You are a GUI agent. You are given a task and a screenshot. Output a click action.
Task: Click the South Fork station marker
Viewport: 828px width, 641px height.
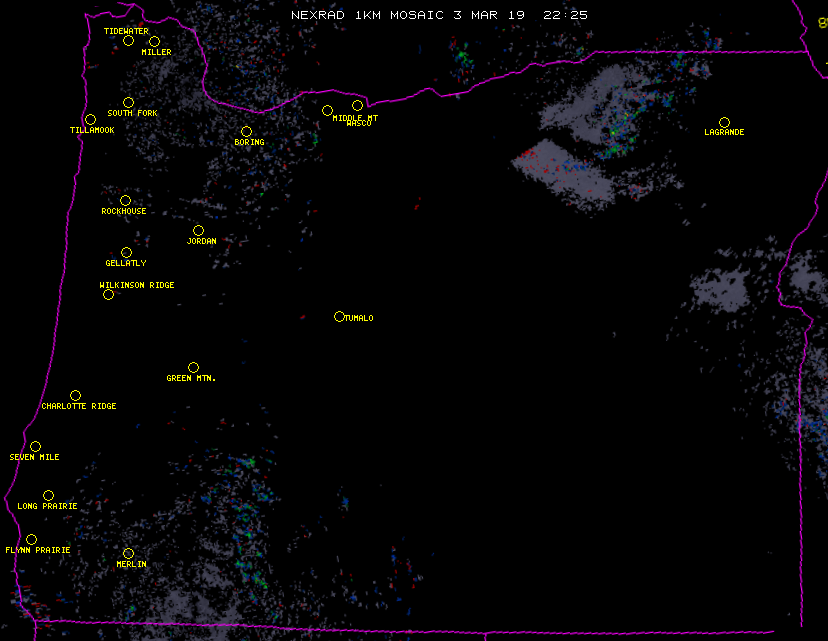128,102
